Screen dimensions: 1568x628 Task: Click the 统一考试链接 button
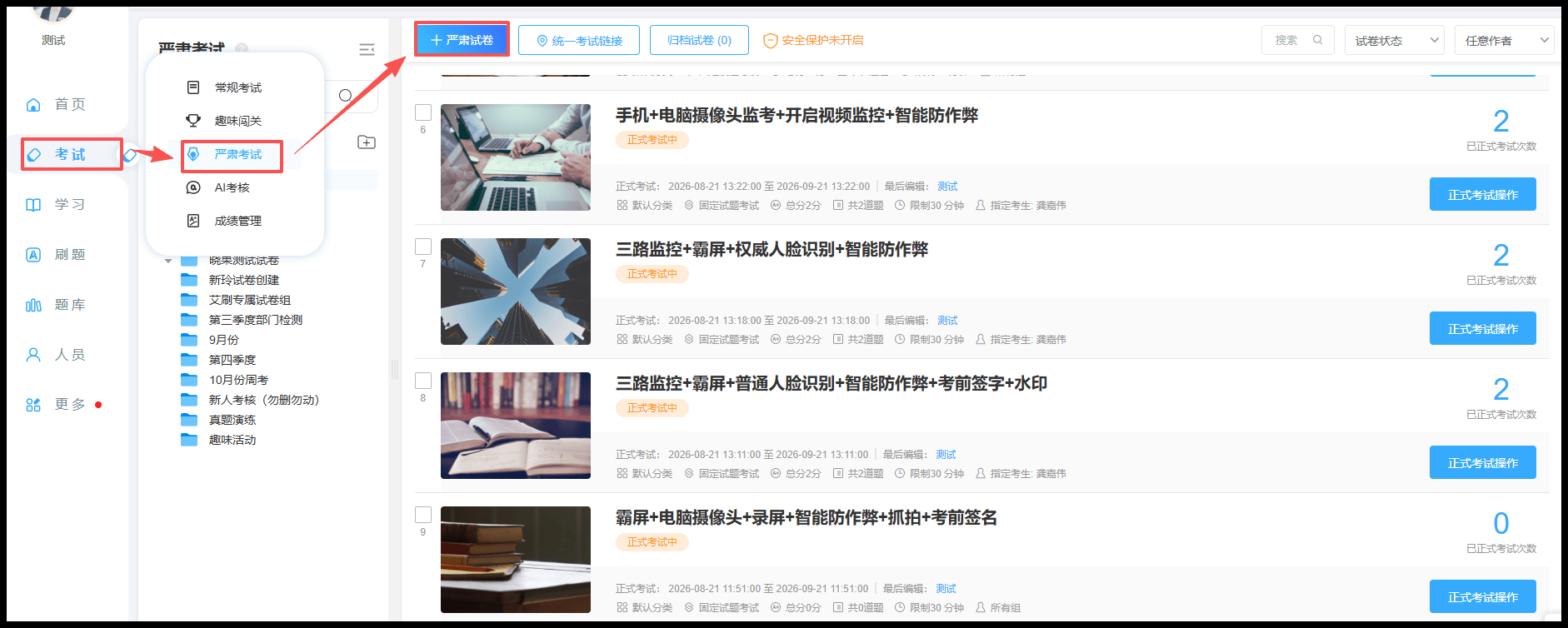[x=579, y=40]
